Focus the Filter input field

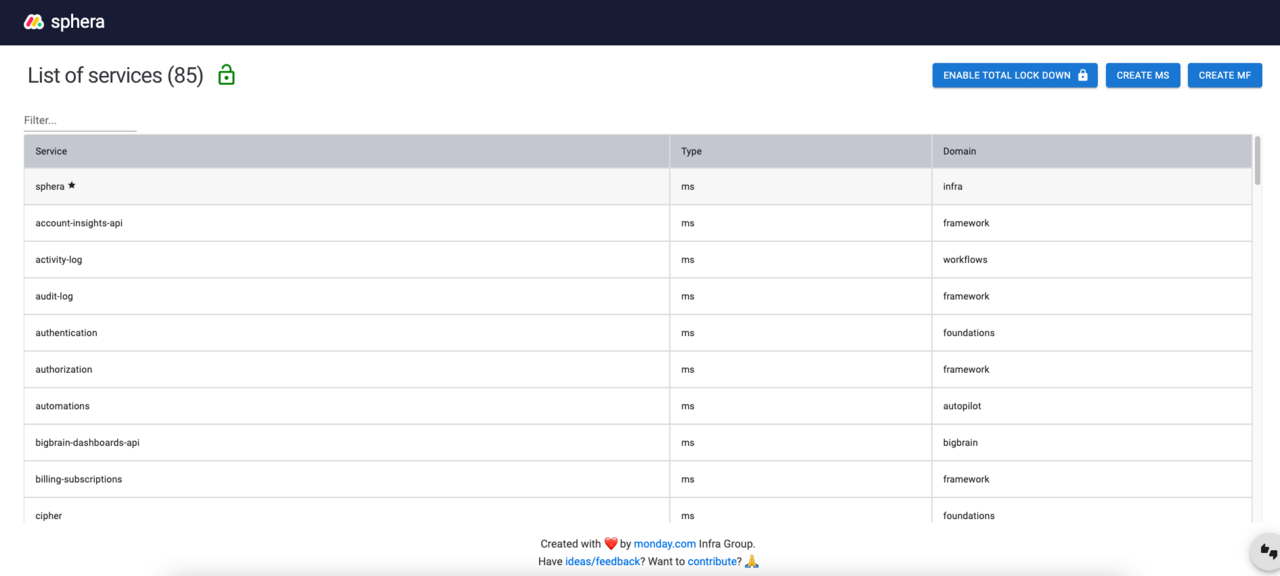(x=80, y=120)
